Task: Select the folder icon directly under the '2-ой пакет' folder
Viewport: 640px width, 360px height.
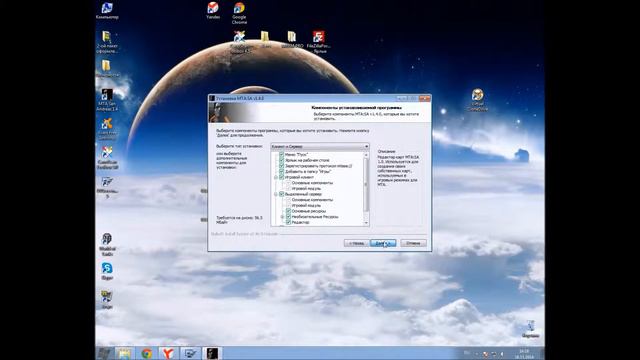Action: tap(107, 69)
